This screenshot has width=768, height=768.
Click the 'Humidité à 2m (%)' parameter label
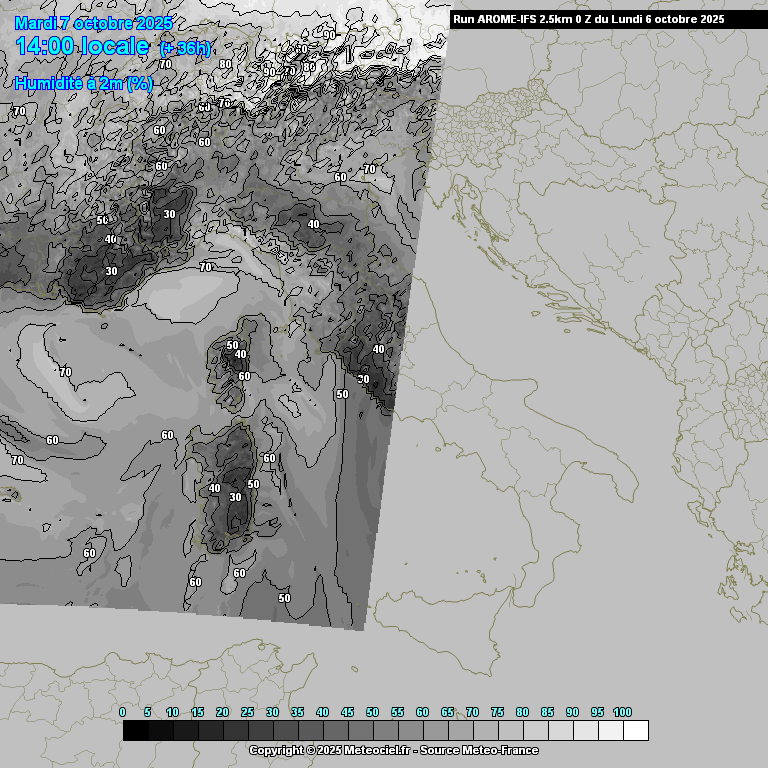84,84
